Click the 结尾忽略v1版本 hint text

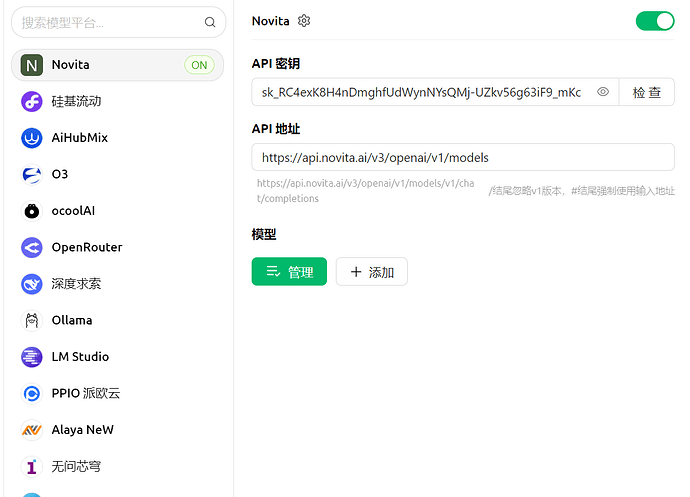pyautogui.click(x=581, y=191)
